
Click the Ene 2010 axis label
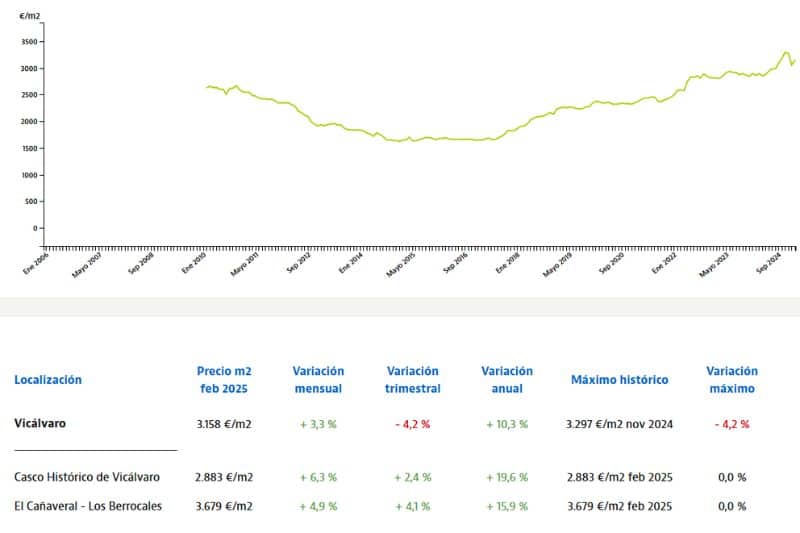pyautogui.click(x=194, y=263)
